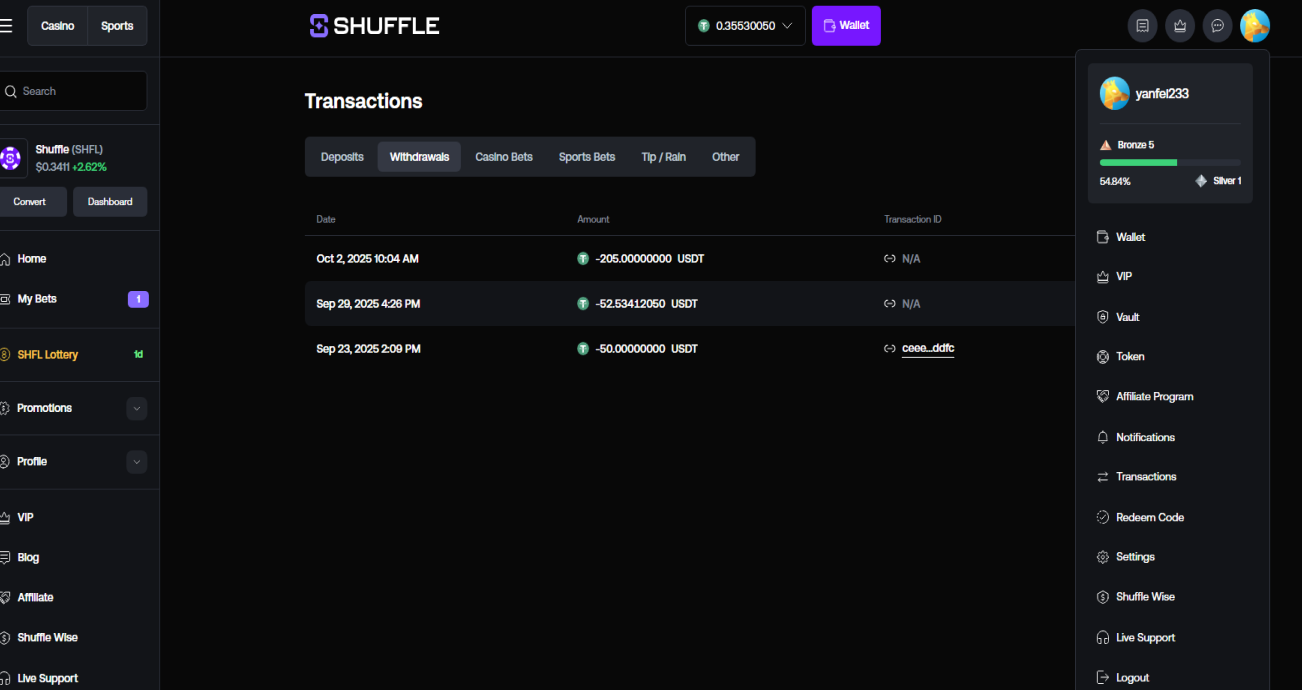1302x690 pixels.
Task: Click the purple Wallet button
Action: pos(846,26)
